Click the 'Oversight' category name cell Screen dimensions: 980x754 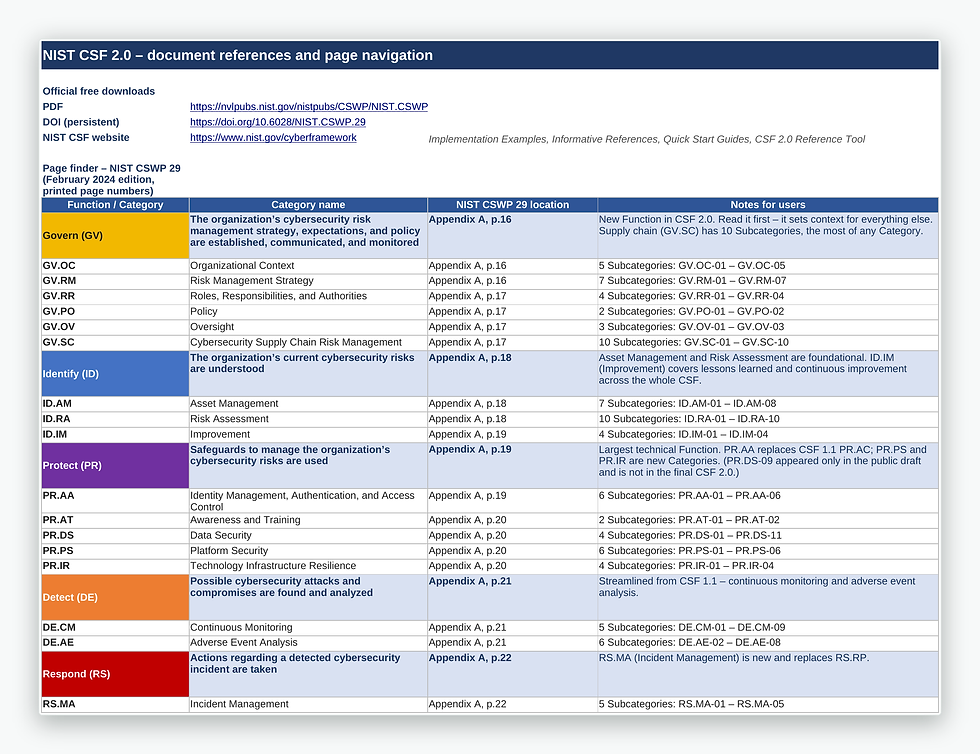click(x=308, y=327)
